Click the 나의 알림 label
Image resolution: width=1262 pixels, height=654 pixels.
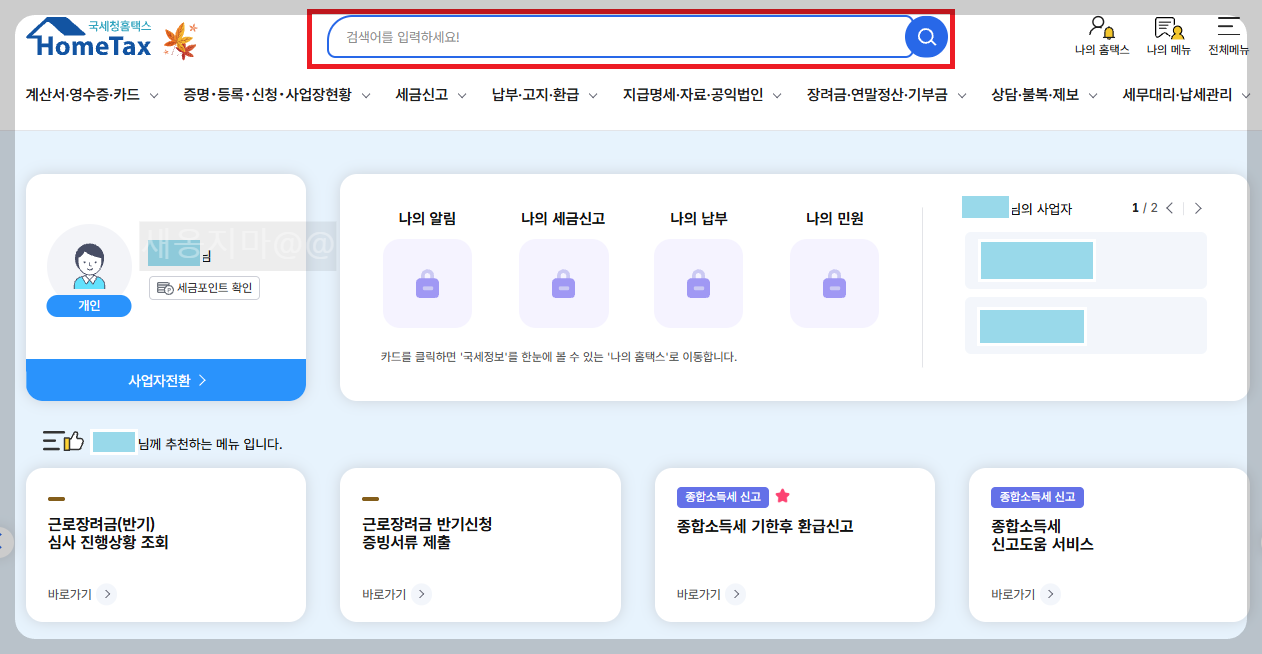click(427, 218)
